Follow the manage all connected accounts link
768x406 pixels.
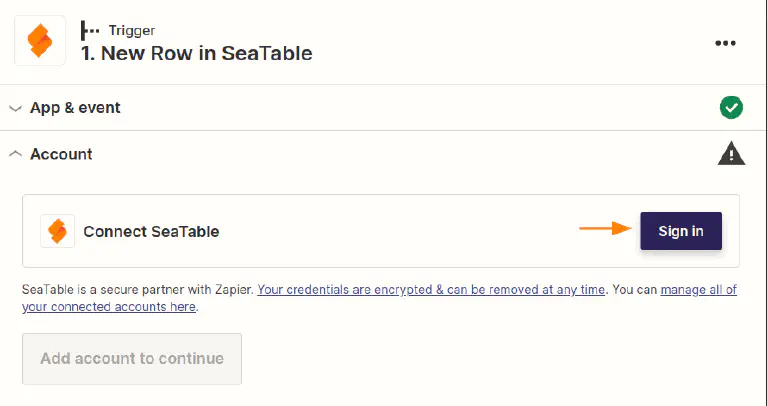(x=698, y=290)
